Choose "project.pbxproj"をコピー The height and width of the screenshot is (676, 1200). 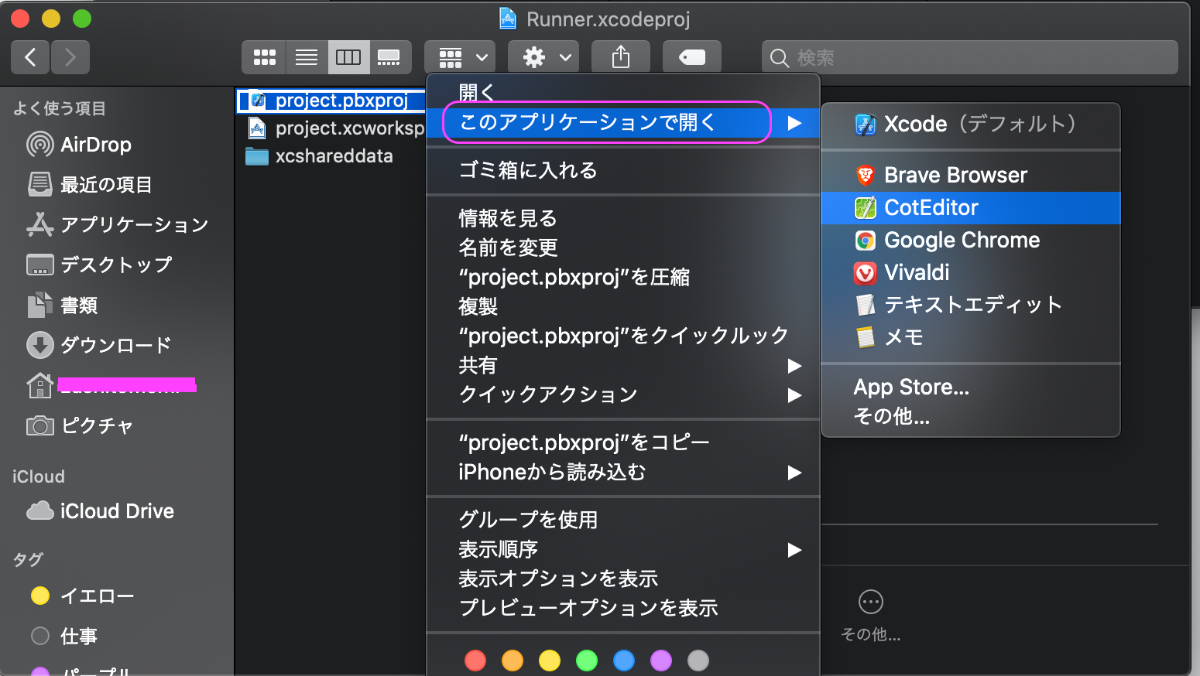623,442
